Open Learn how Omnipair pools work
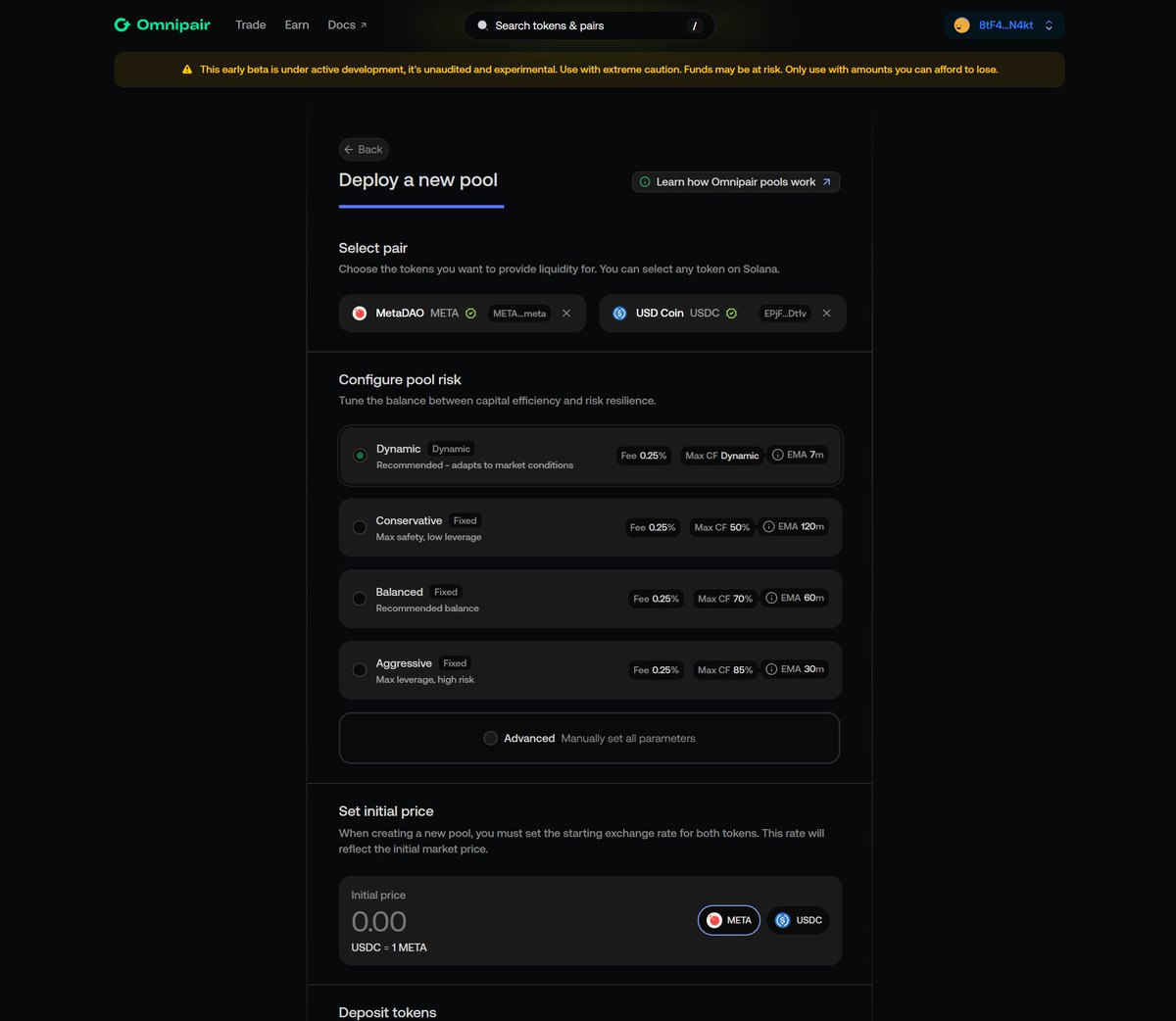The image size is (1176, 1021). point(736,181)
